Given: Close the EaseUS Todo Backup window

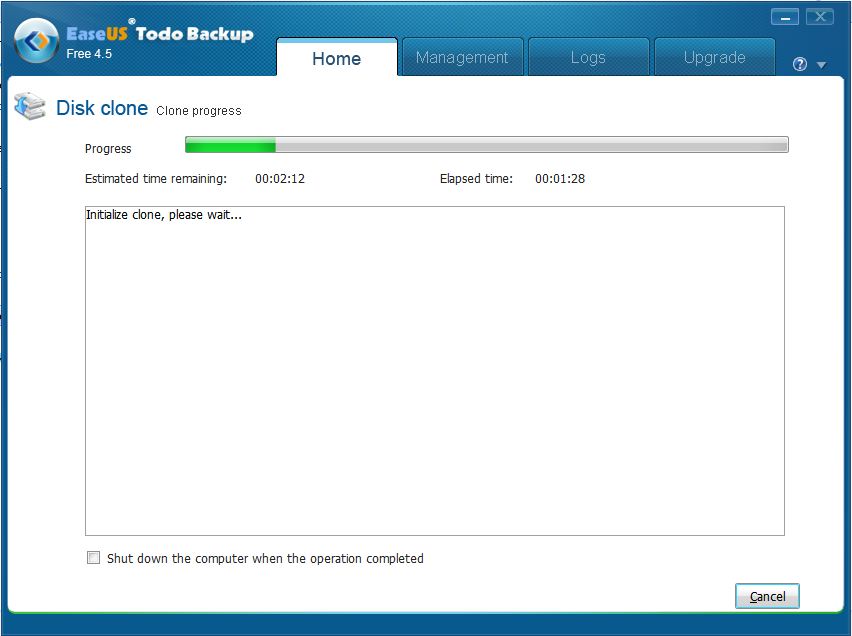Looking at the screenshot, I should coord(819,17).
